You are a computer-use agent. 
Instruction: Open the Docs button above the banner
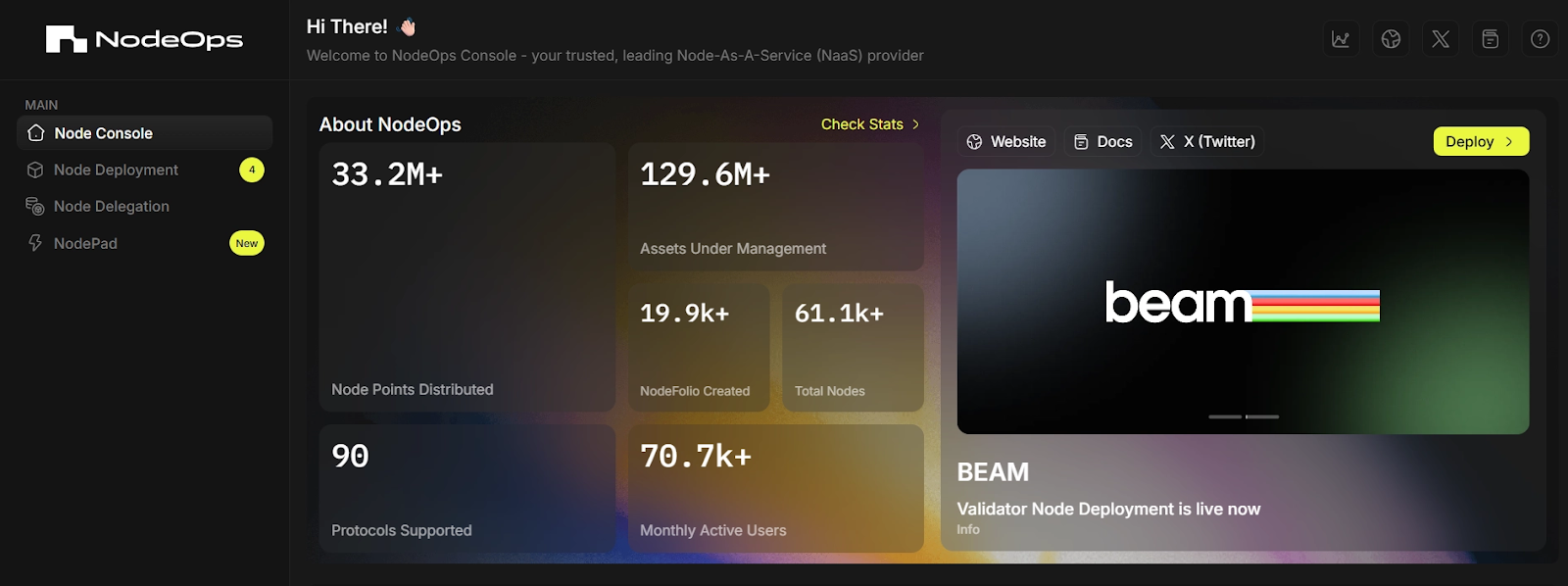coord(1103,142)
